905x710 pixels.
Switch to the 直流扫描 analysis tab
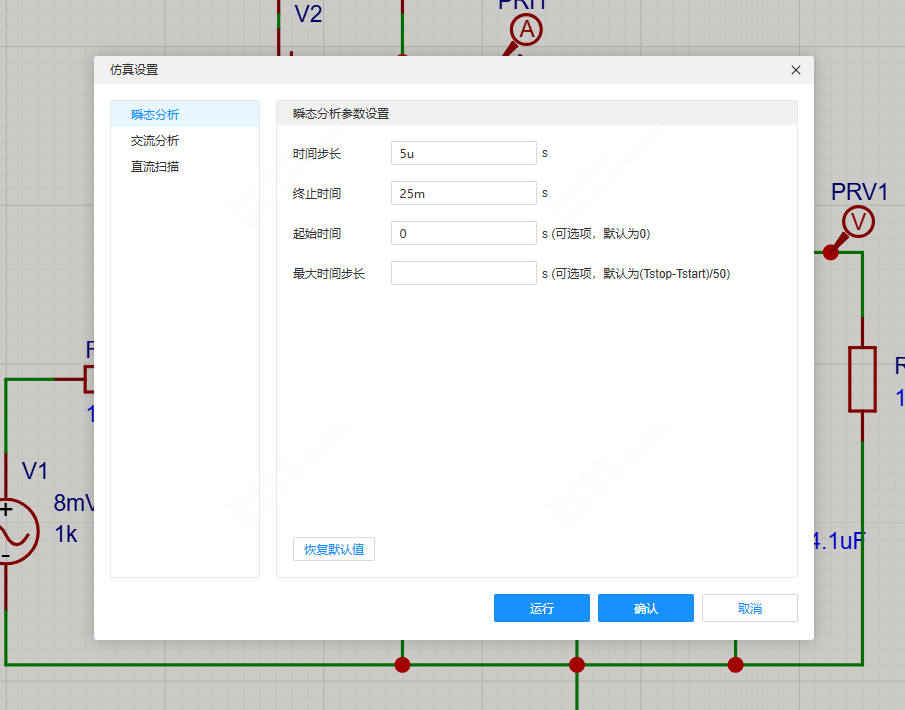coord(157,166)
